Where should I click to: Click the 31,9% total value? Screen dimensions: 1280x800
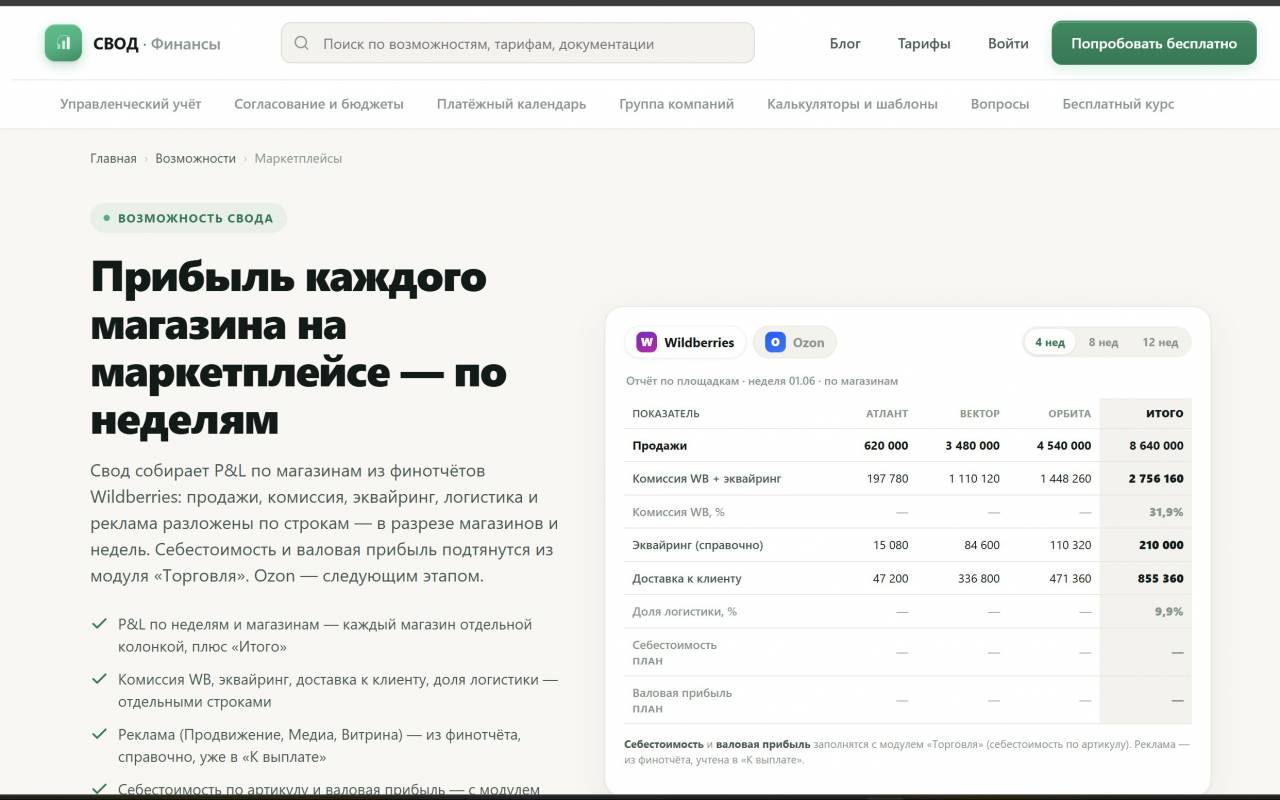coord(1166,511)
